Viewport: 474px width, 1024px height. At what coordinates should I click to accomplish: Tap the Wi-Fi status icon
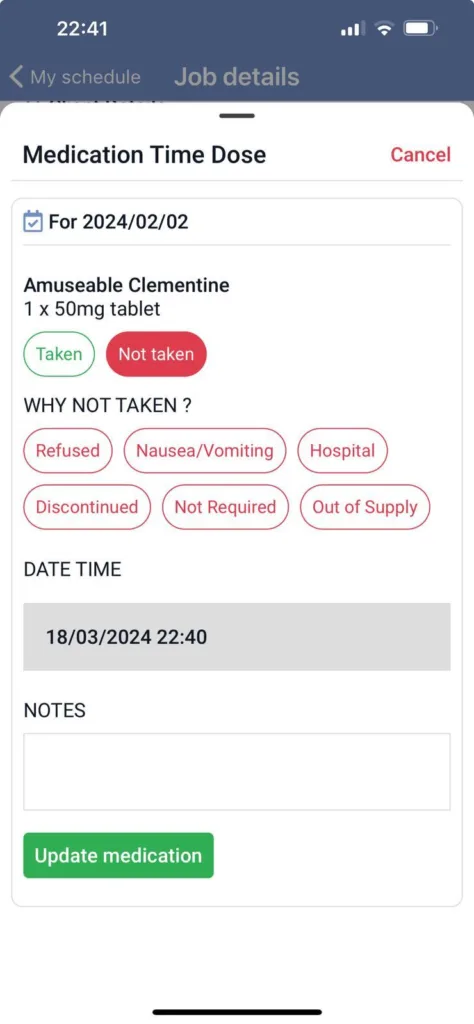385,29
